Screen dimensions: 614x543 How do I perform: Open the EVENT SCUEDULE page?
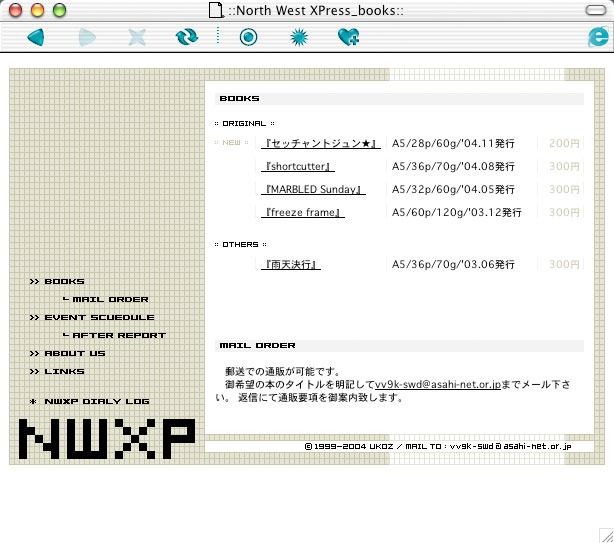[x=99, y=318]
